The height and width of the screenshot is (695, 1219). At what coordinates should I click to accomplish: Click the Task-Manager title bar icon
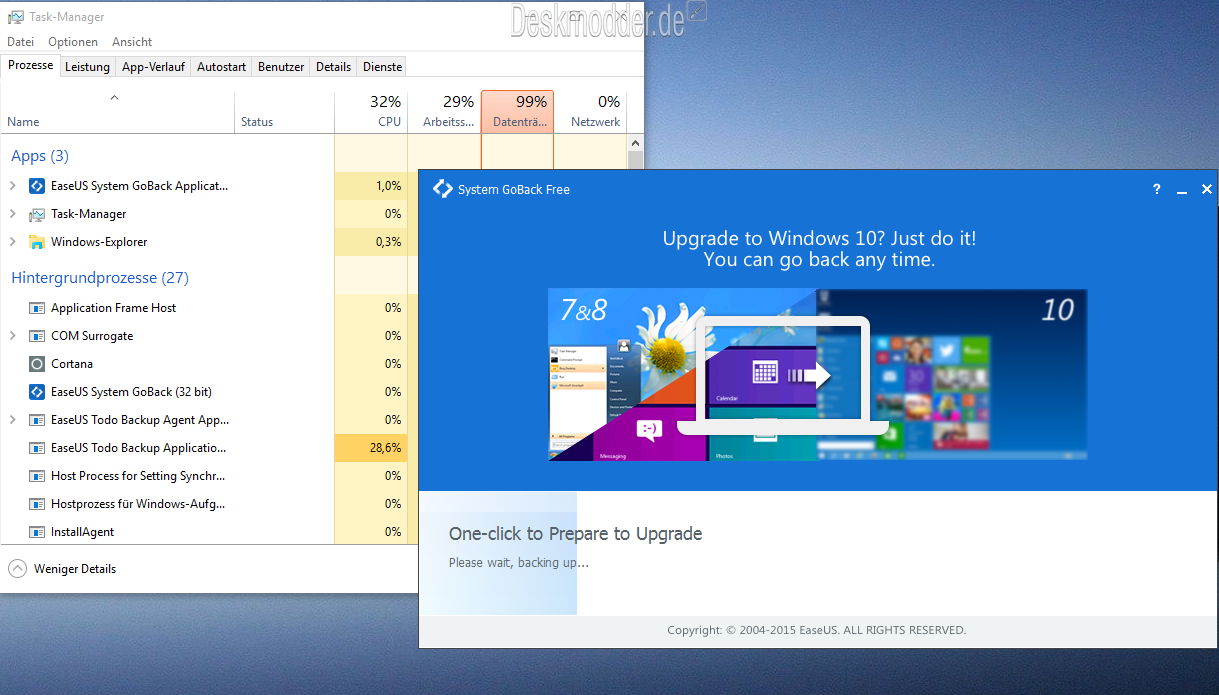[14, 17]
